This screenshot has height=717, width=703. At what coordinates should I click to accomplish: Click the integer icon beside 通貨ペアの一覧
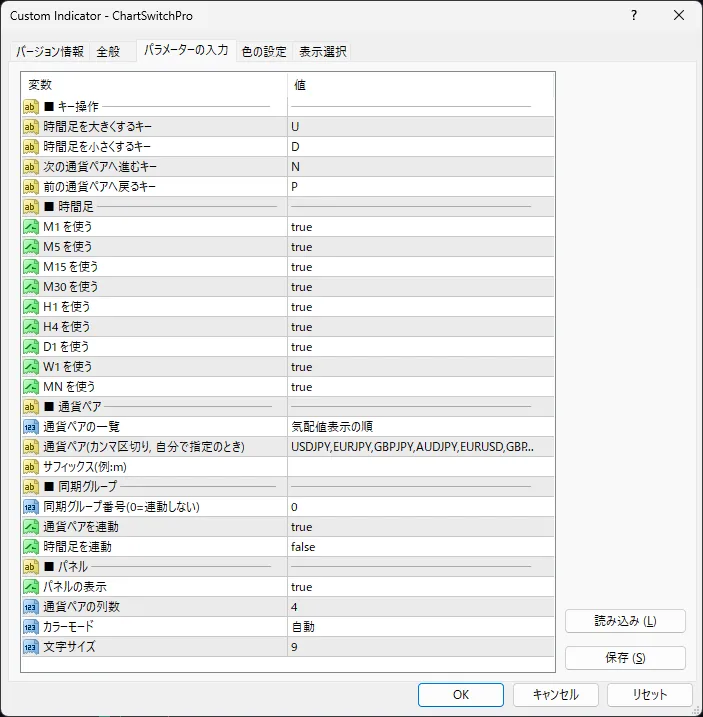coord(31,427)
